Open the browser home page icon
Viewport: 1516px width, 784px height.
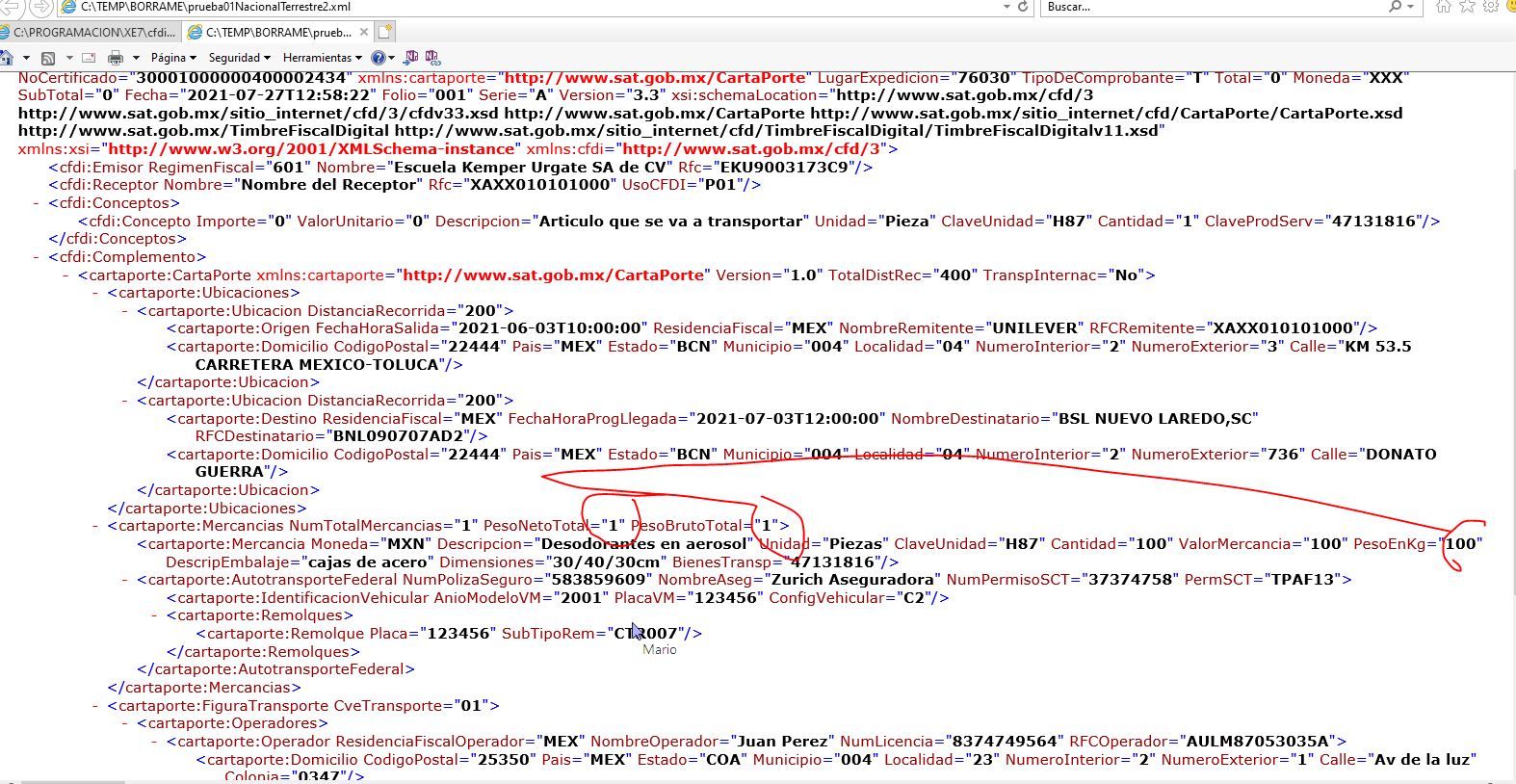coord(1443,7)
